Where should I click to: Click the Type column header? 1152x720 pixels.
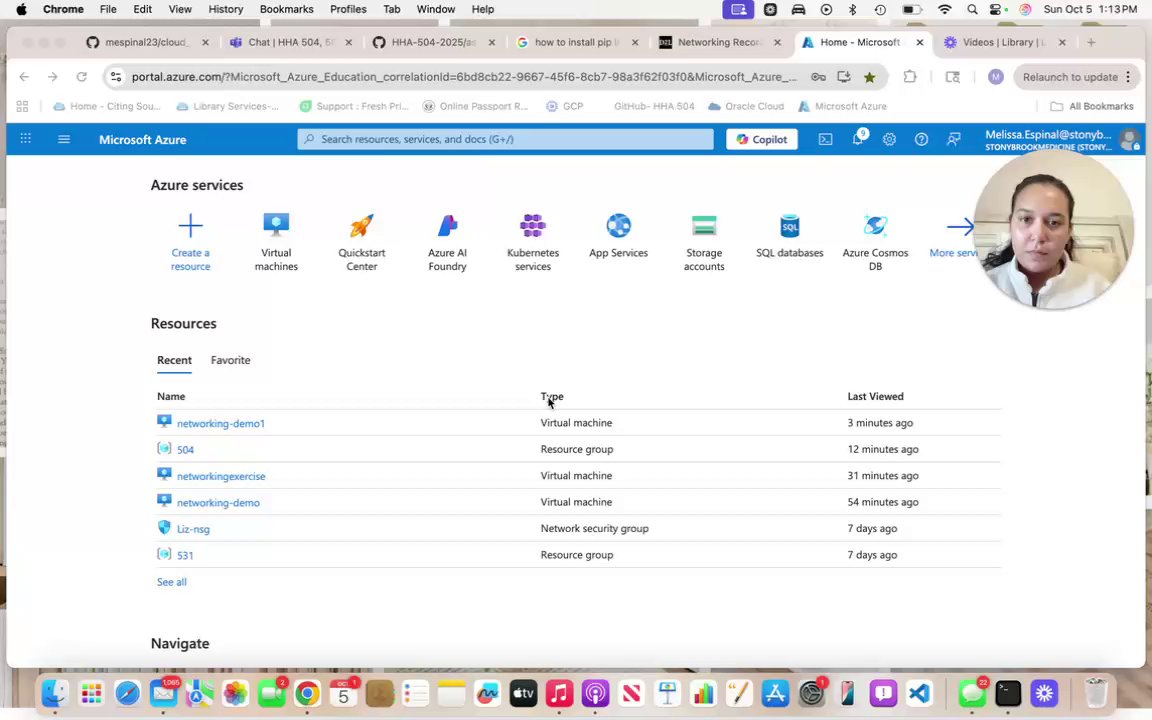click(x=552, y=396)
